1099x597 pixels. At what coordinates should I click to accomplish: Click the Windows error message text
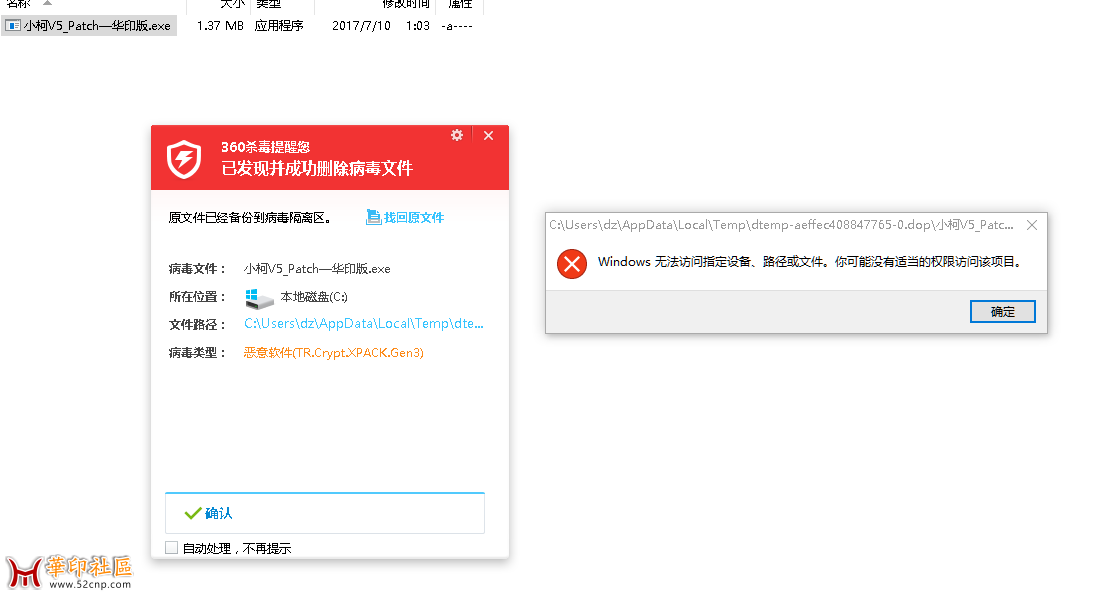point(810,261)
